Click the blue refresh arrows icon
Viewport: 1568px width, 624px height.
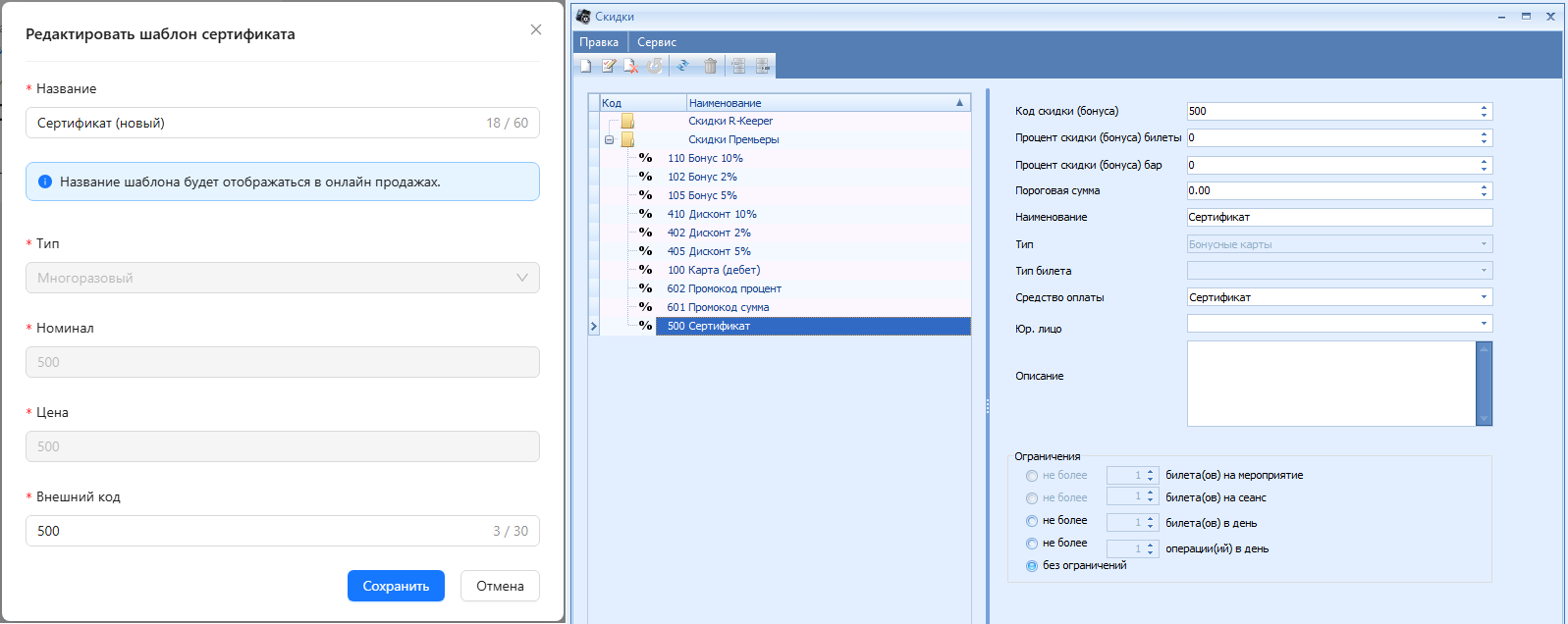pos(682,67)
